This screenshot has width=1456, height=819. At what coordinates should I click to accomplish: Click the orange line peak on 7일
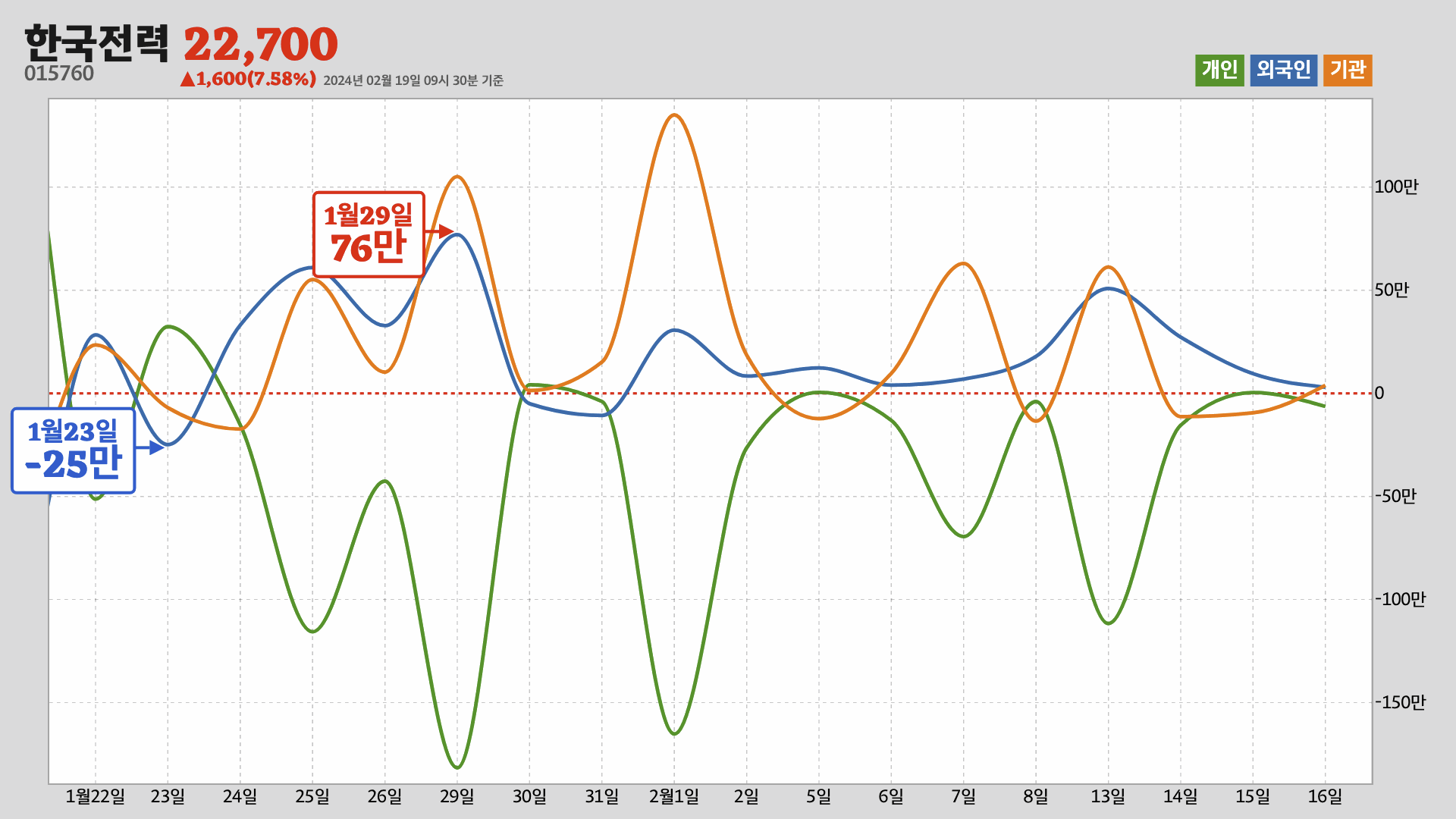coord(963,263)
